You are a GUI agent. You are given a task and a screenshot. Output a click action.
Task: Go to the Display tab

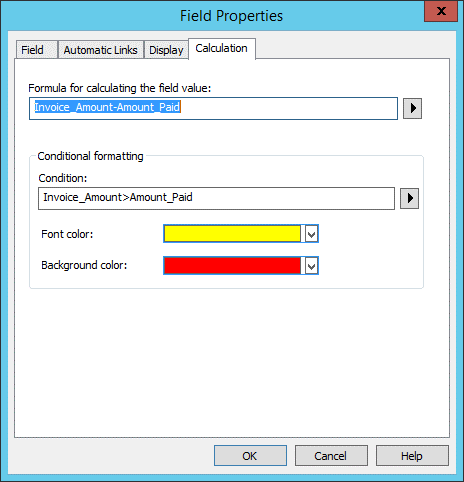(166, 50)
